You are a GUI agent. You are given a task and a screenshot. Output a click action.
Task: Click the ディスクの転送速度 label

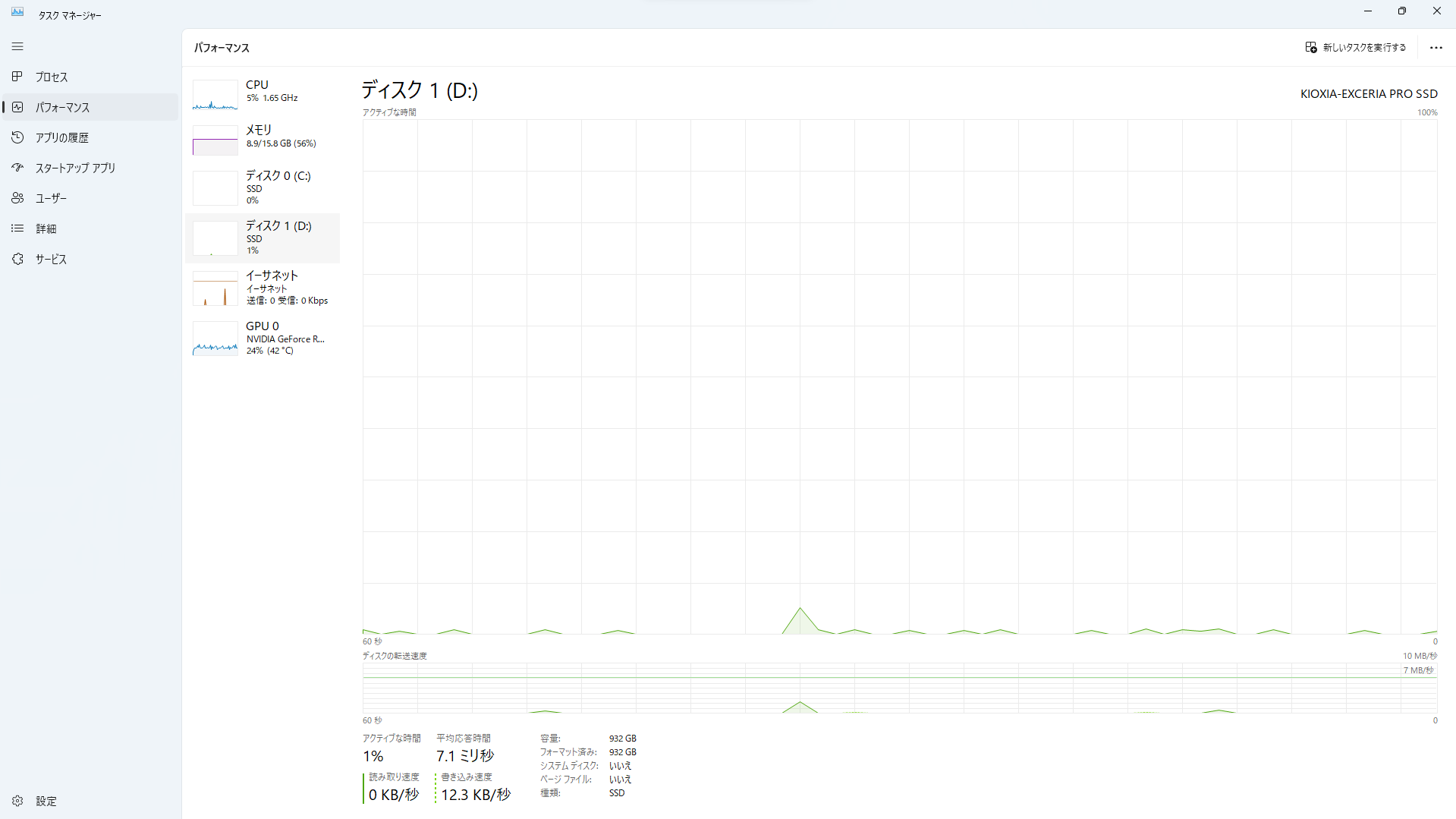pos(395,656)
